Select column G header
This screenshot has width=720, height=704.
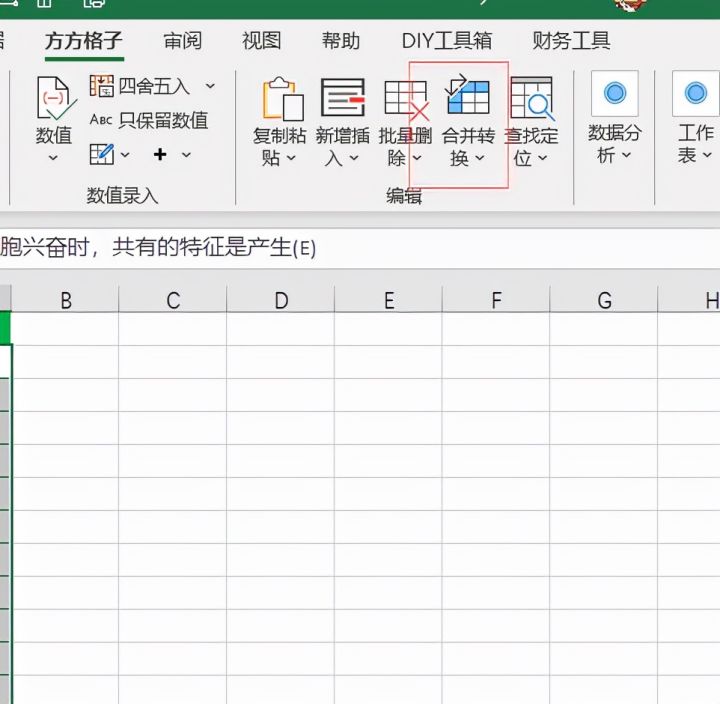604,300
